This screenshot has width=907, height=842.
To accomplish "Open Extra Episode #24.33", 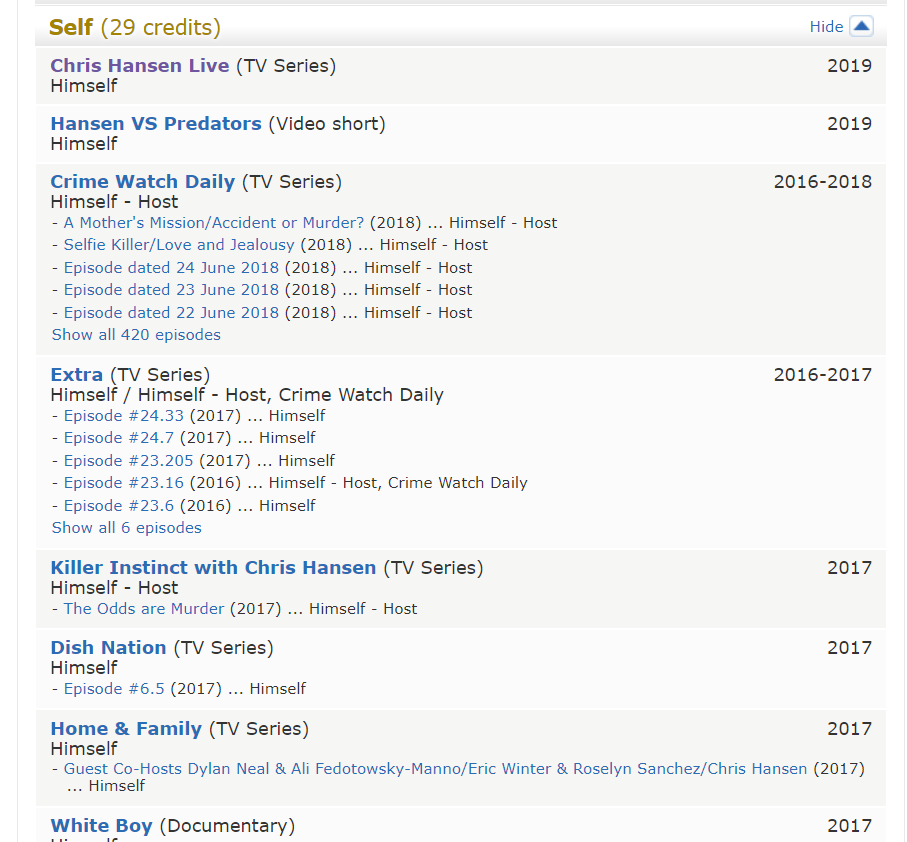I will pyautogui.click(x=123, y=416).
